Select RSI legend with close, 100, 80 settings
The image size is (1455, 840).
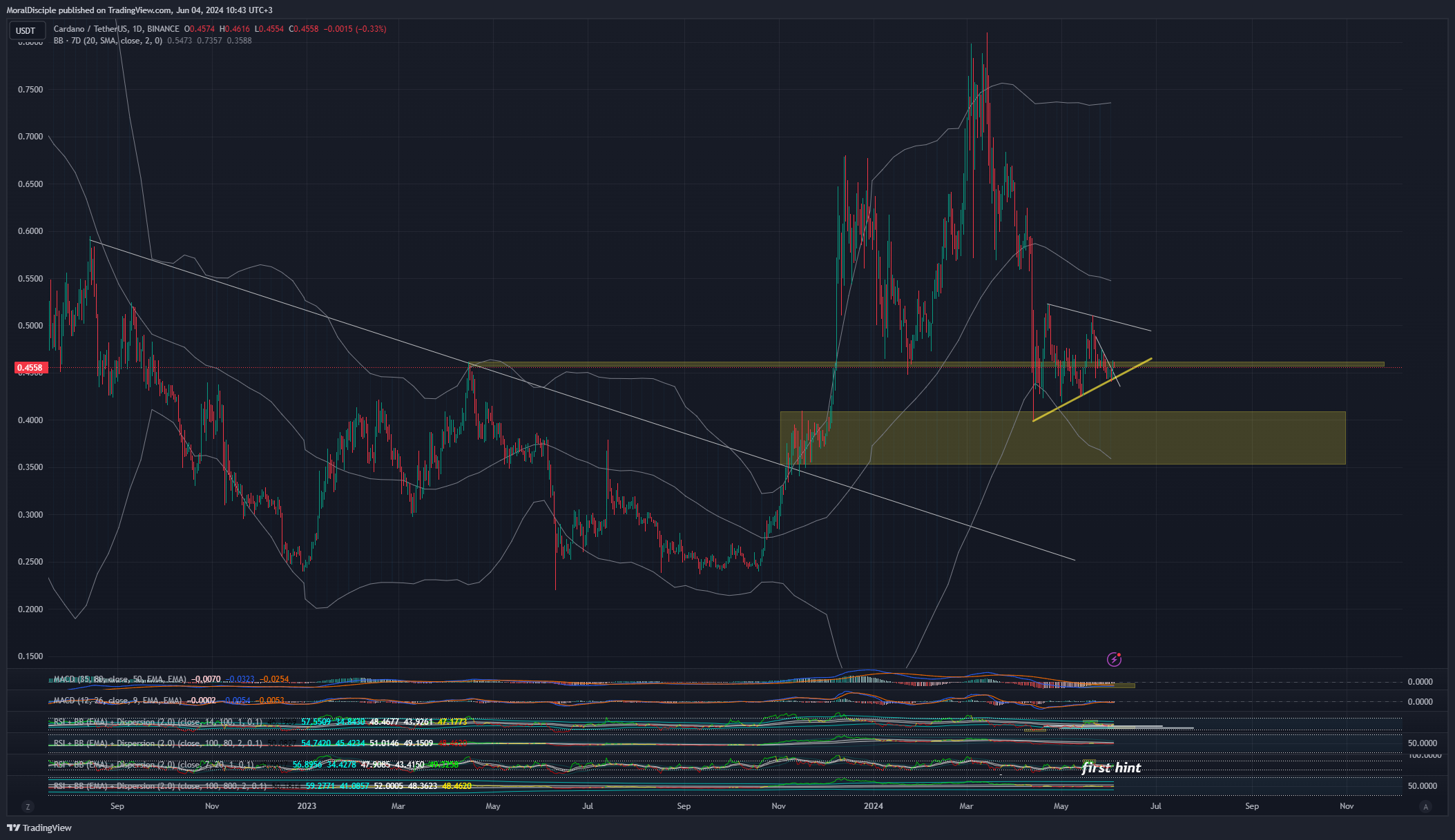[158, 743]
